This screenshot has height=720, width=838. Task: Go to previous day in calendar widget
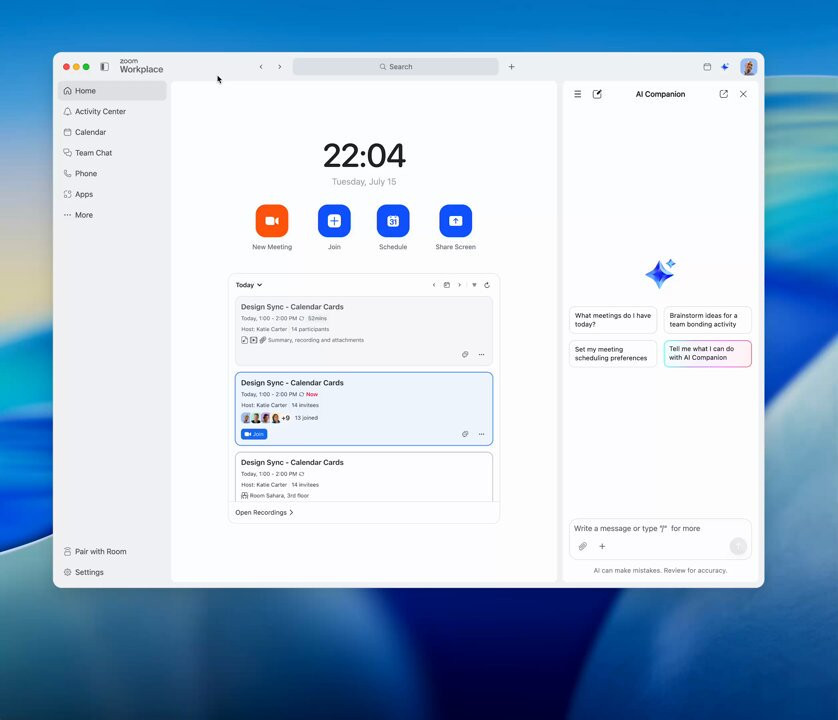click(433, 285)
